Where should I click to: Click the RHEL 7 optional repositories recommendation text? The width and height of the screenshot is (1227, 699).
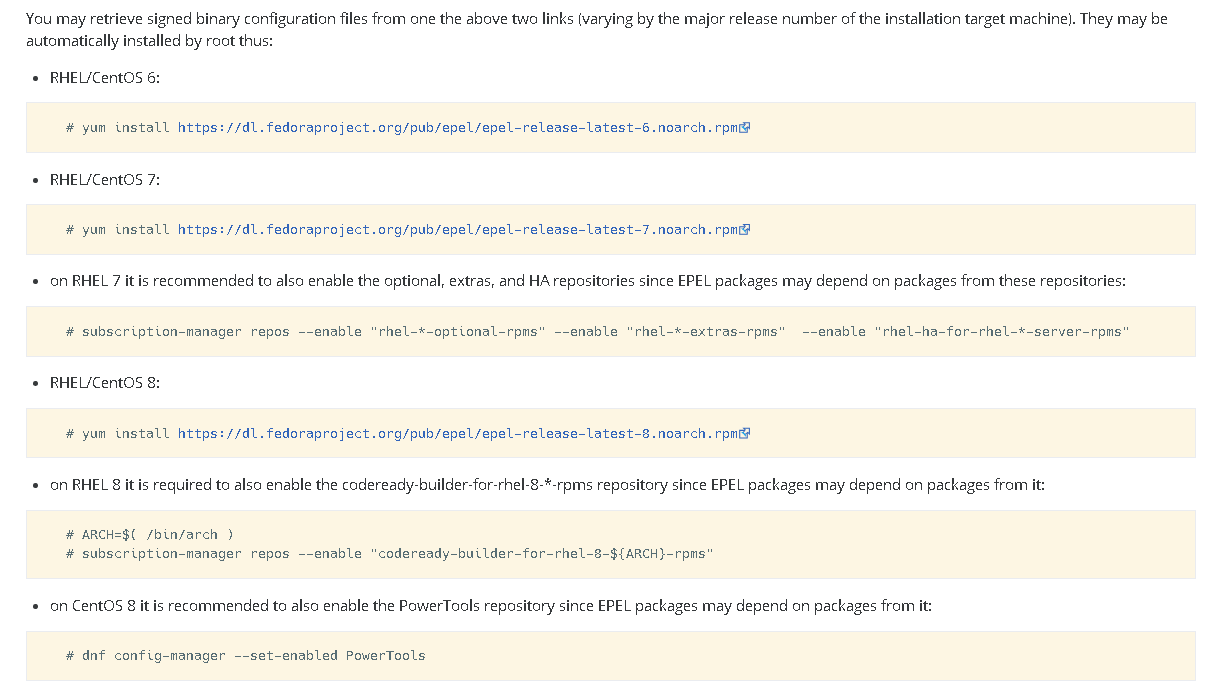(588, 281)
